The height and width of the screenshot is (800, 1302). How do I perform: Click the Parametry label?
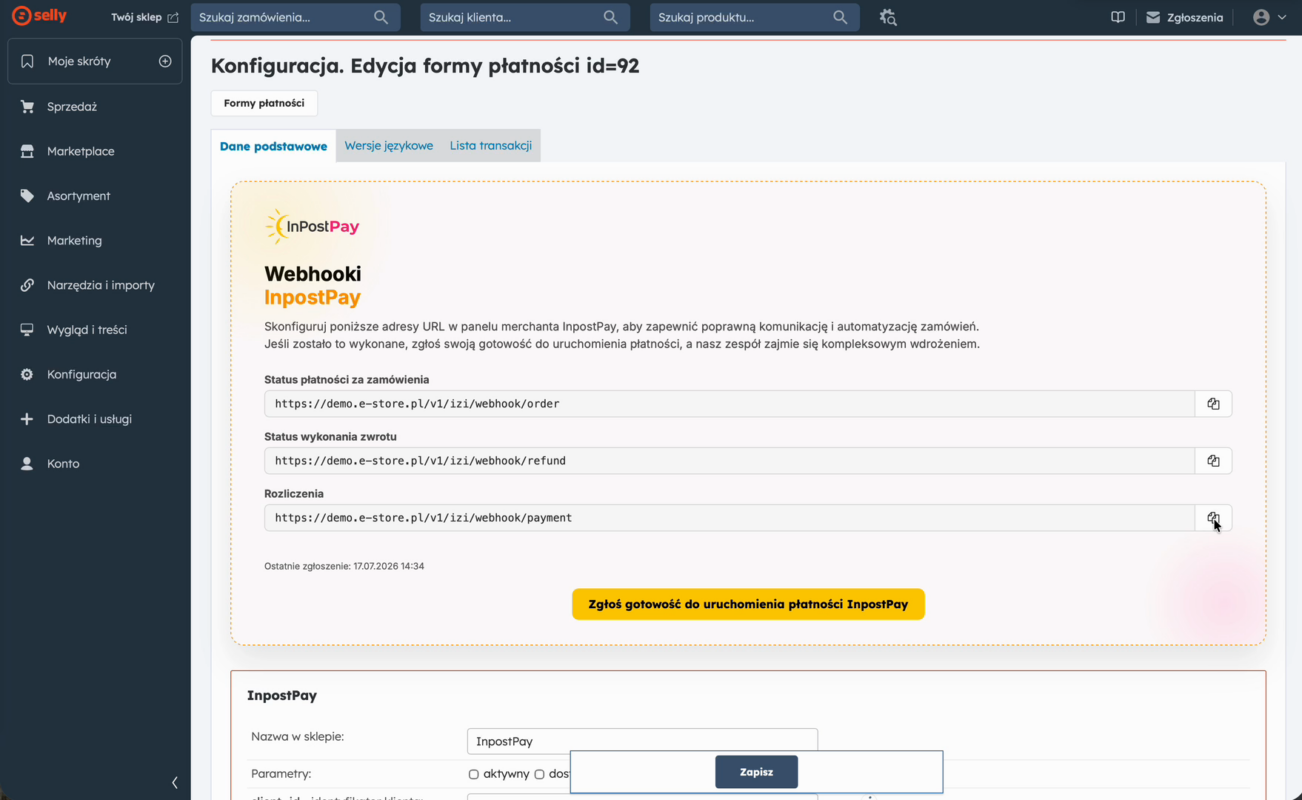(x=281, y=774)
